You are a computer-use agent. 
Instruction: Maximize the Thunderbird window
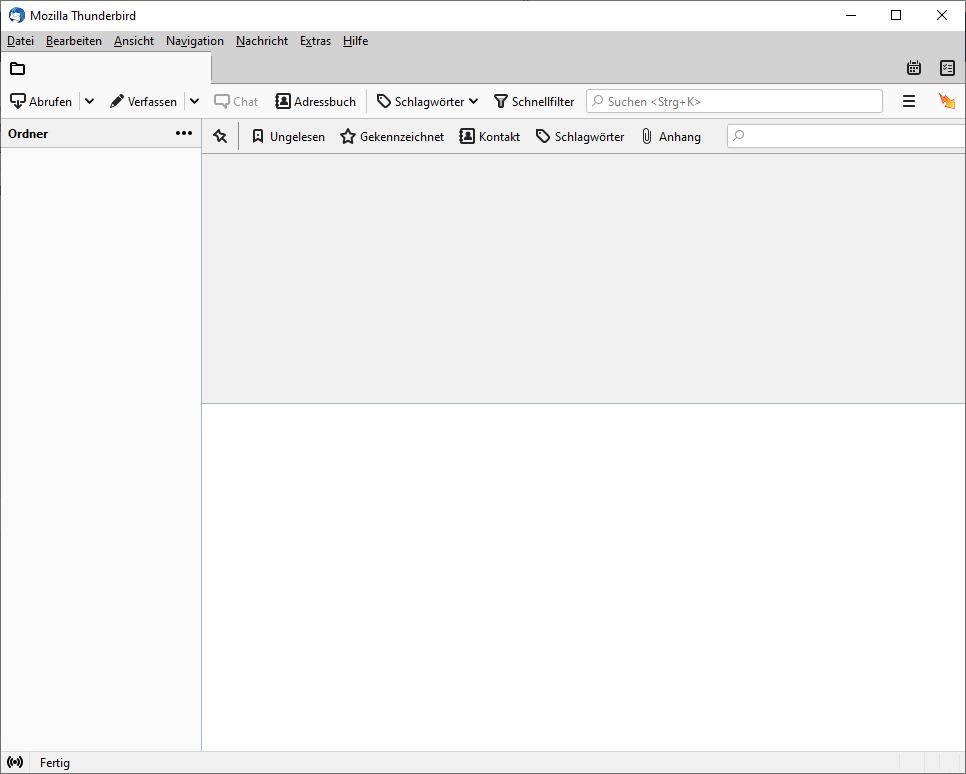point(896,15)
